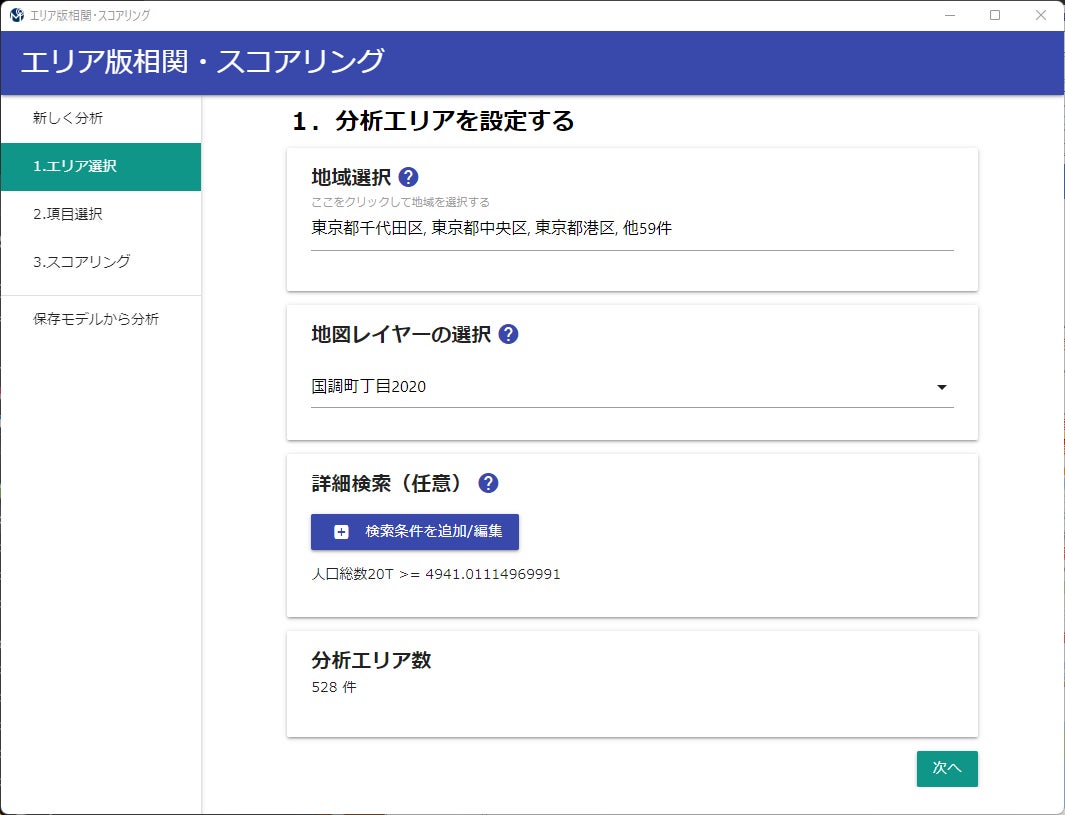
Task: Close the エリア版相関・スコアリング window
Action: [x=1041, y=15]
